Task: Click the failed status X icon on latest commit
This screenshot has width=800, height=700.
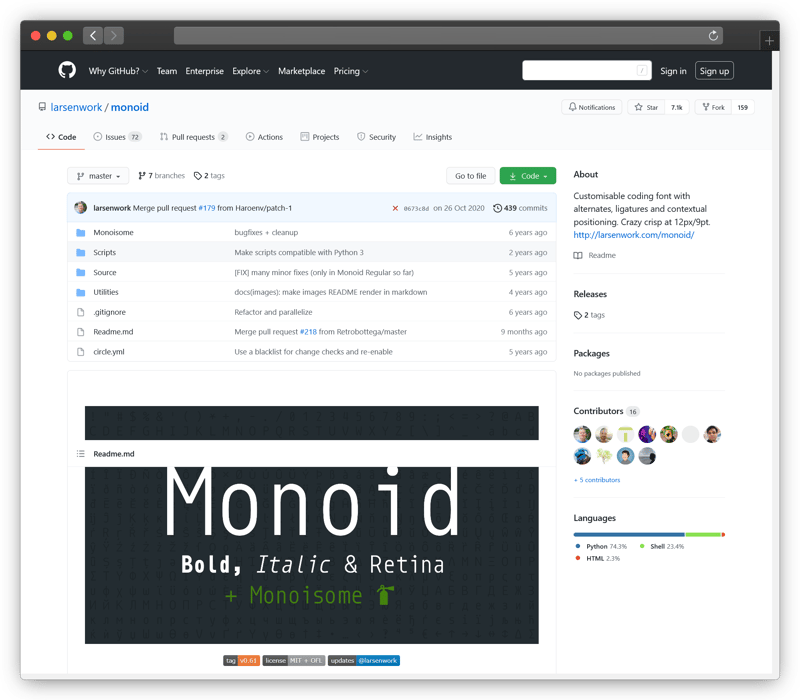Action: (x=395, y=208)
